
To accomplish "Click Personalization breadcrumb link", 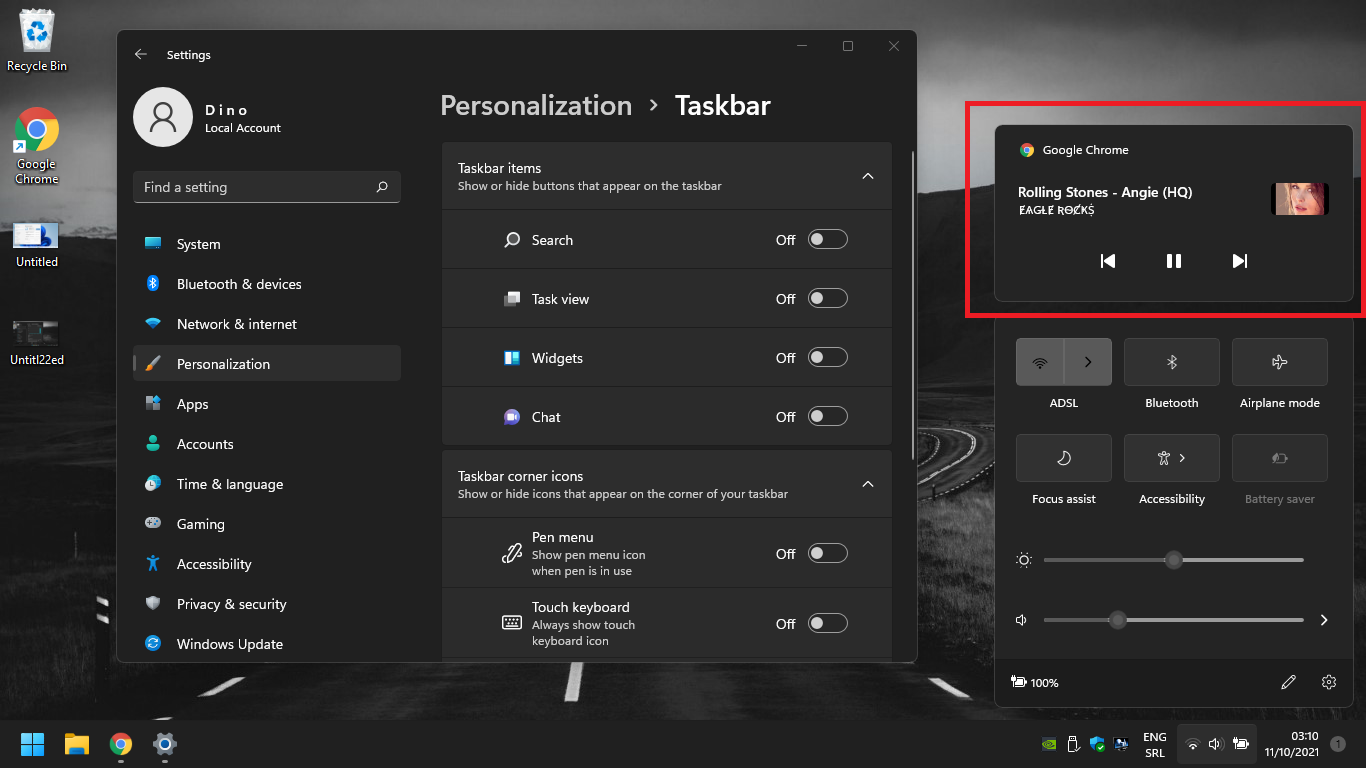I will coord(536,106).
